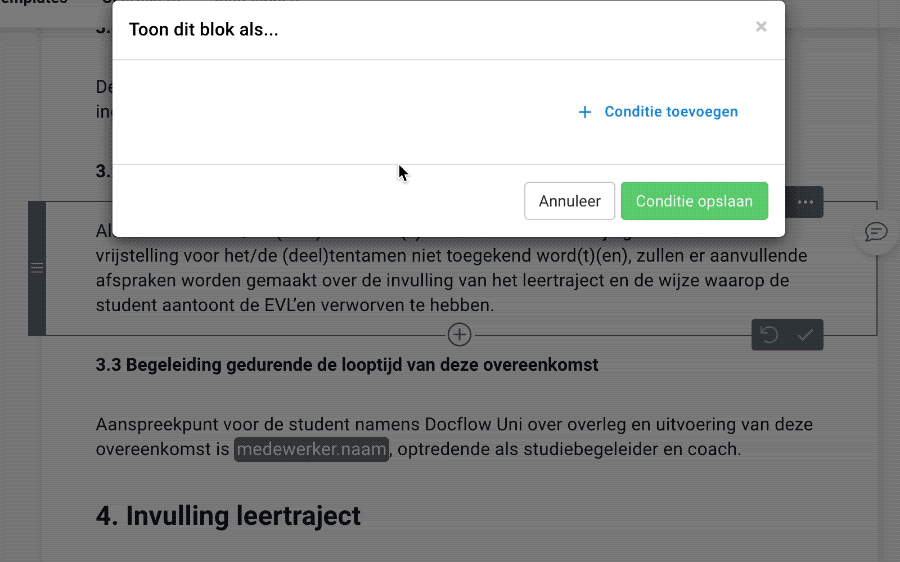Click the 'Conditie toevoegen' link

click(670, 112)
